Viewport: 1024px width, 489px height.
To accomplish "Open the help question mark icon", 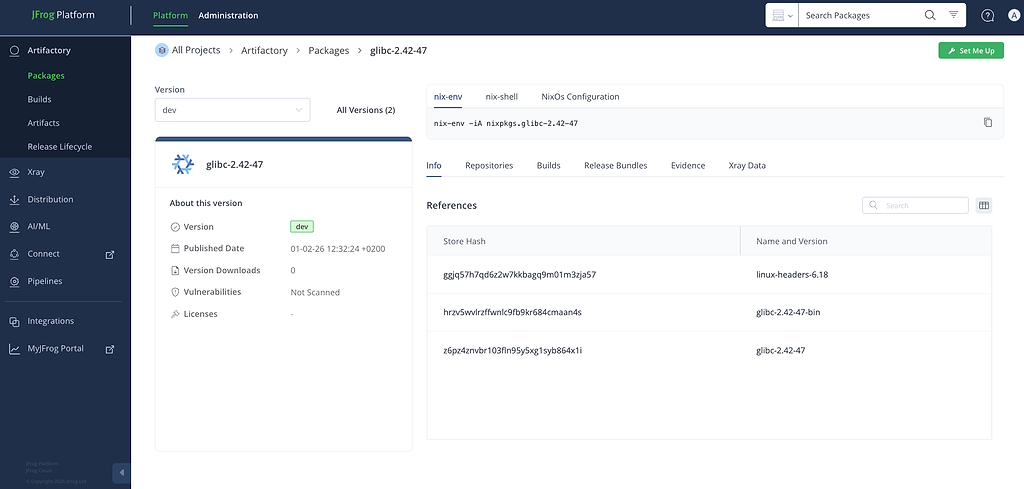I will click(x=987, y=15).
